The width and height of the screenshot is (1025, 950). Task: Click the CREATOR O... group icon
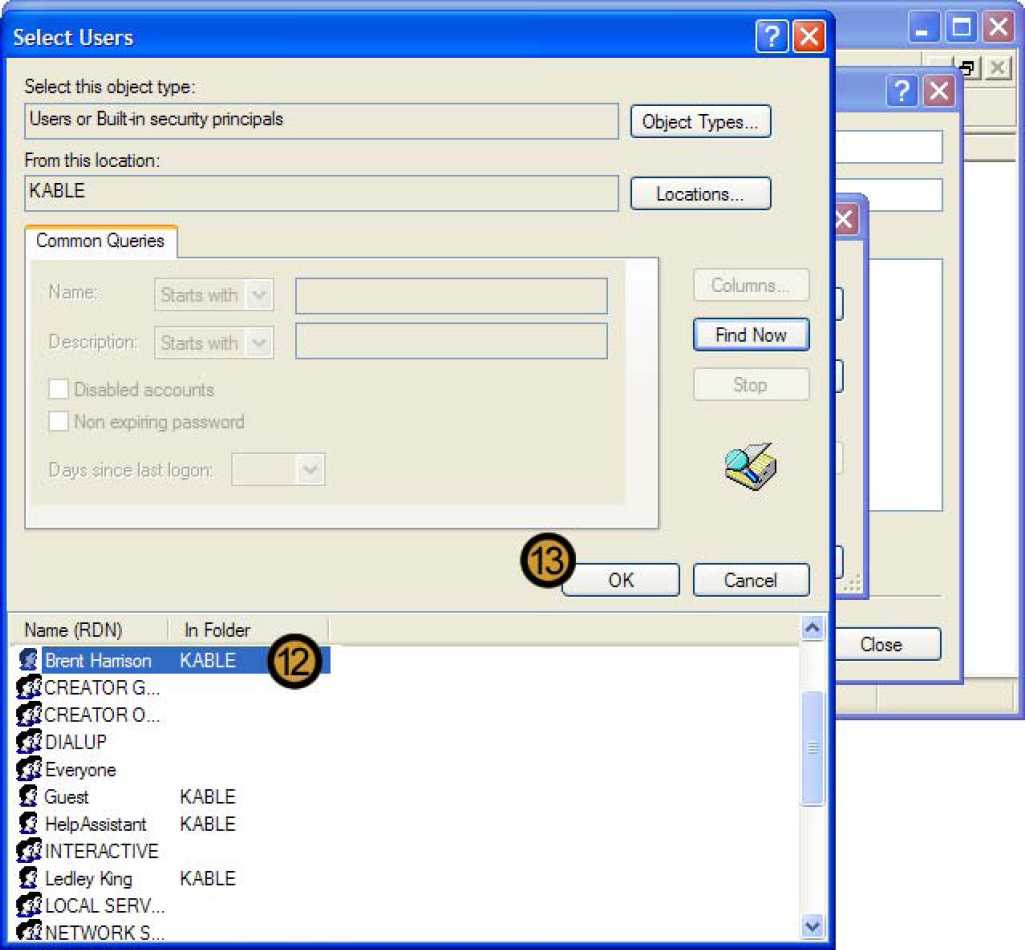pos(28,715)
